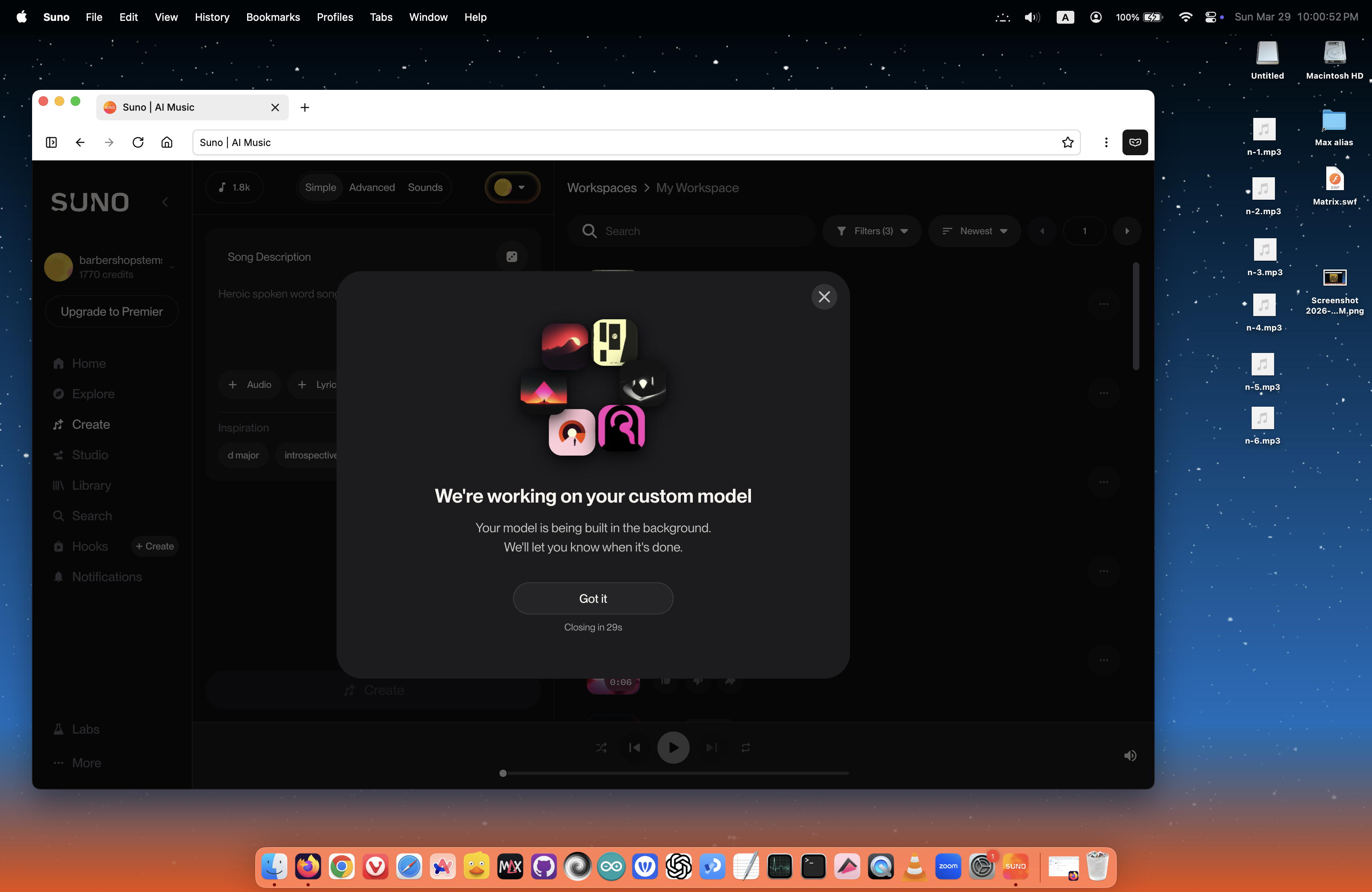Reload the Suno page
The image size is (1372, 892).
point(138,142)
